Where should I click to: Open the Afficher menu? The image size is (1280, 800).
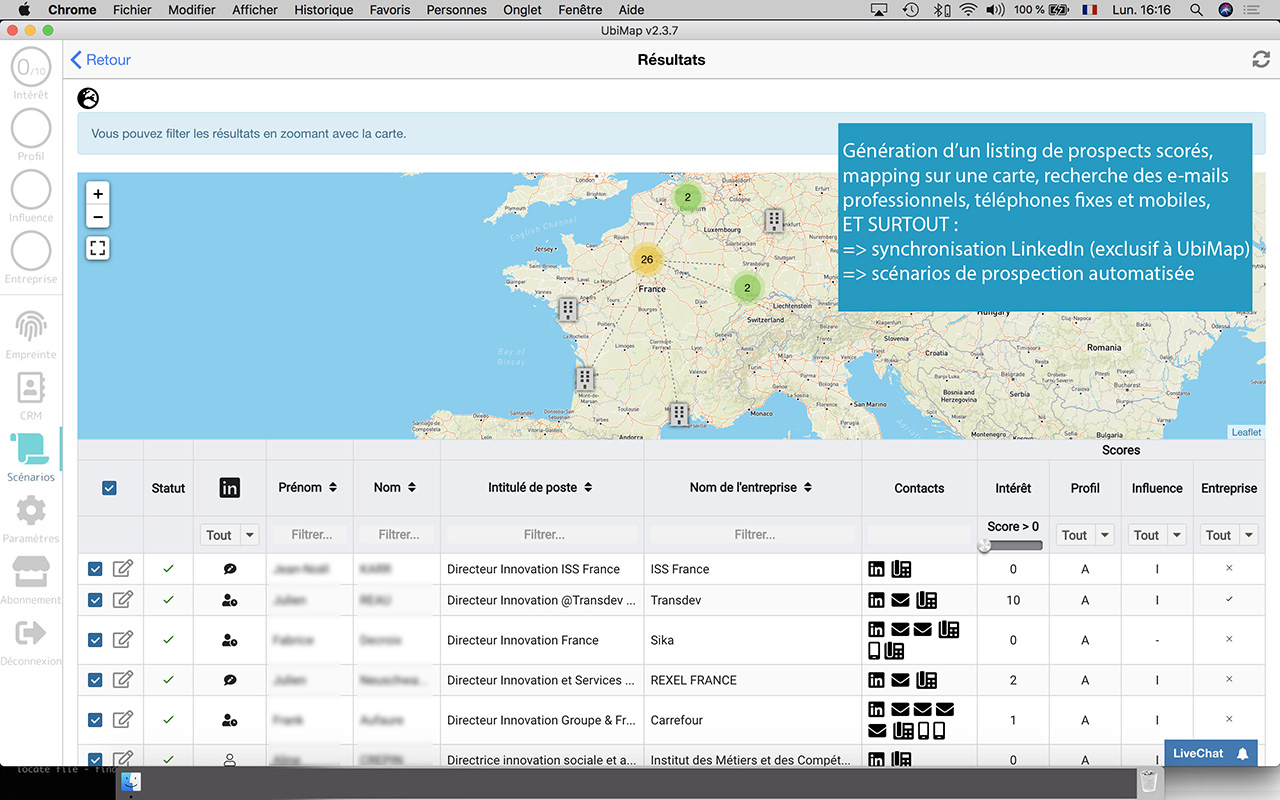pyautogui.click(x=255, y=10)
